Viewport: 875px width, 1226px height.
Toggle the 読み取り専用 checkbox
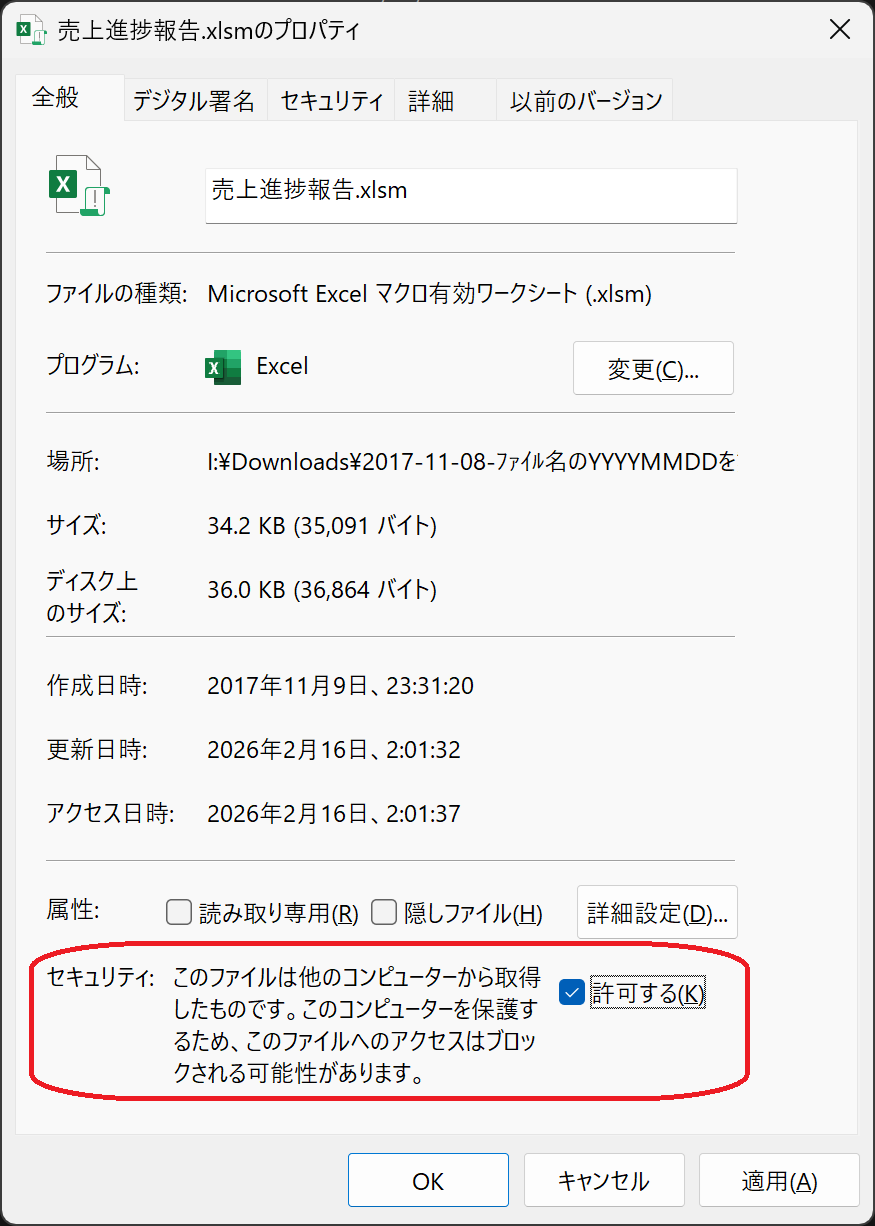[179, 912]
